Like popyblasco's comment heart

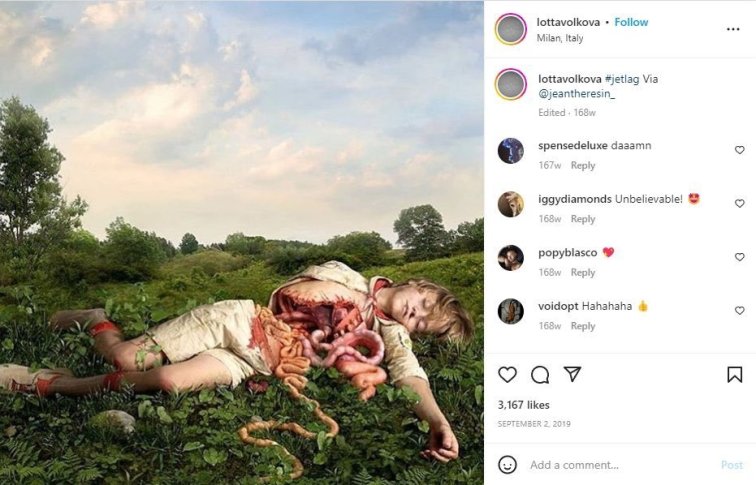740,258
